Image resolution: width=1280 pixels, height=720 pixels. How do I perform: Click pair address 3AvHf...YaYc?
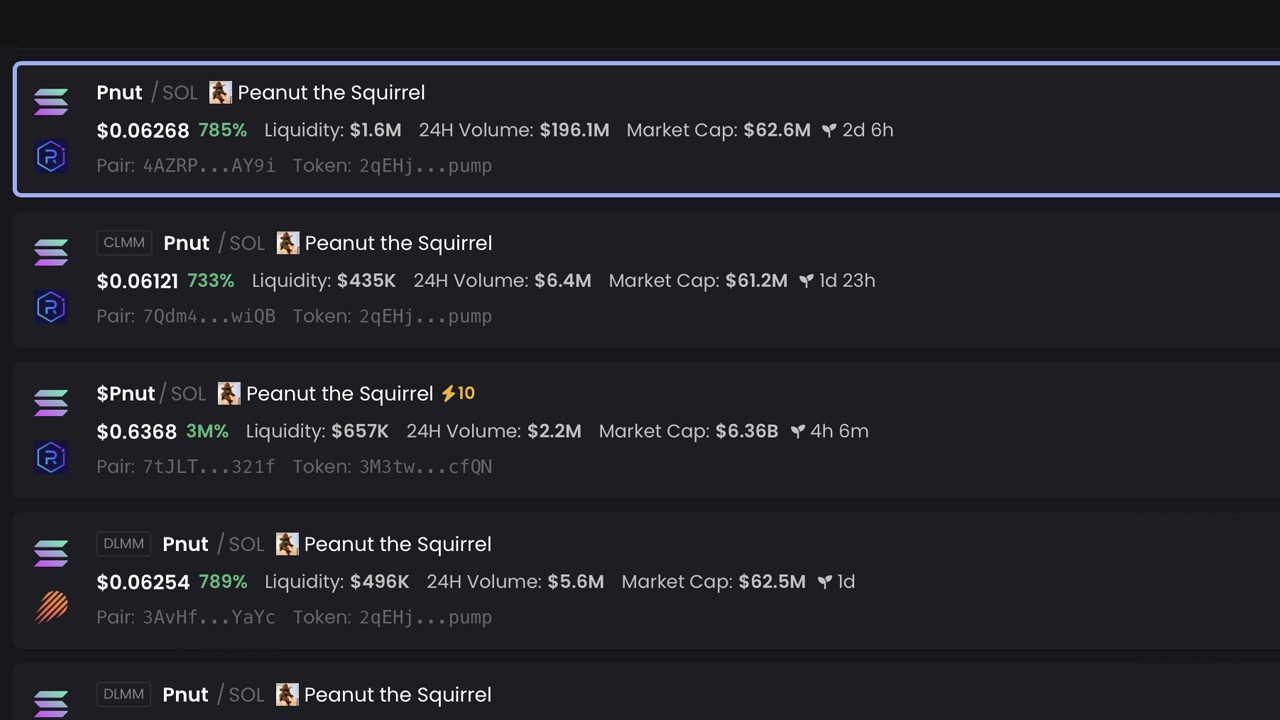coord(208,618)
